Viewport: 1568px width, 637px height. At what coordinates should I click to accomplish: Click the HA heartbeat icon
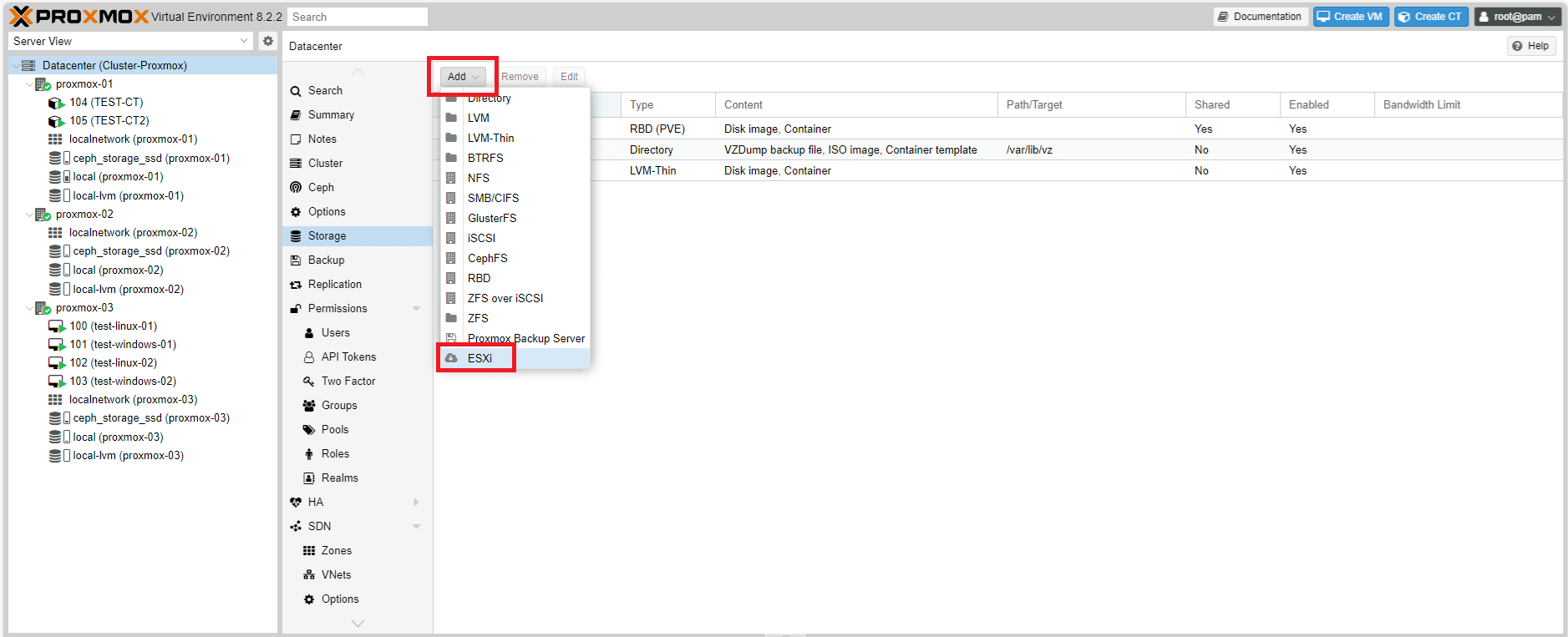point(296,503)
